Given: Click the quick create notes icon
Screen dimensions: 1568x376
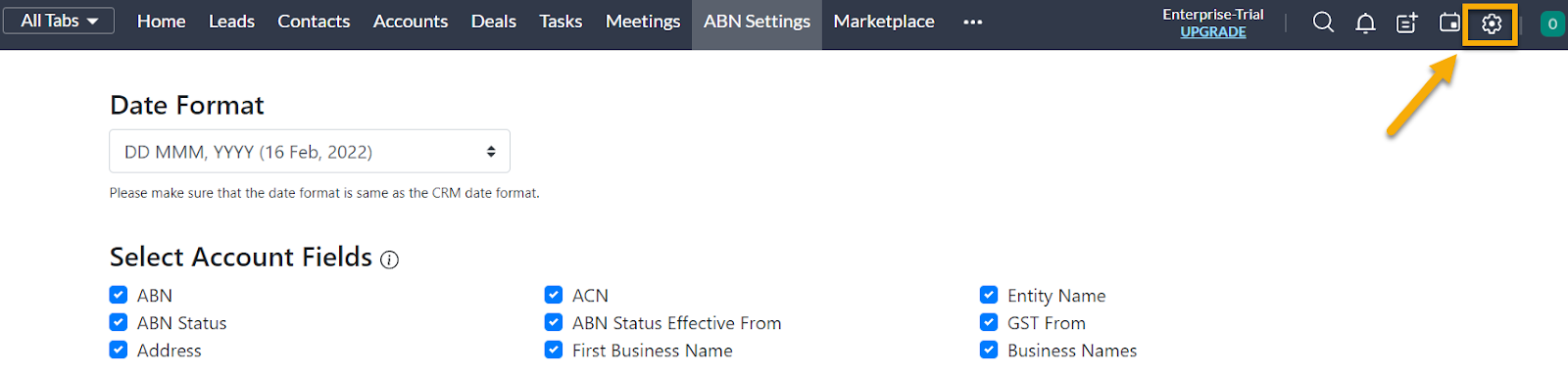Looking at the screenshot, I should click(1407, 23).
